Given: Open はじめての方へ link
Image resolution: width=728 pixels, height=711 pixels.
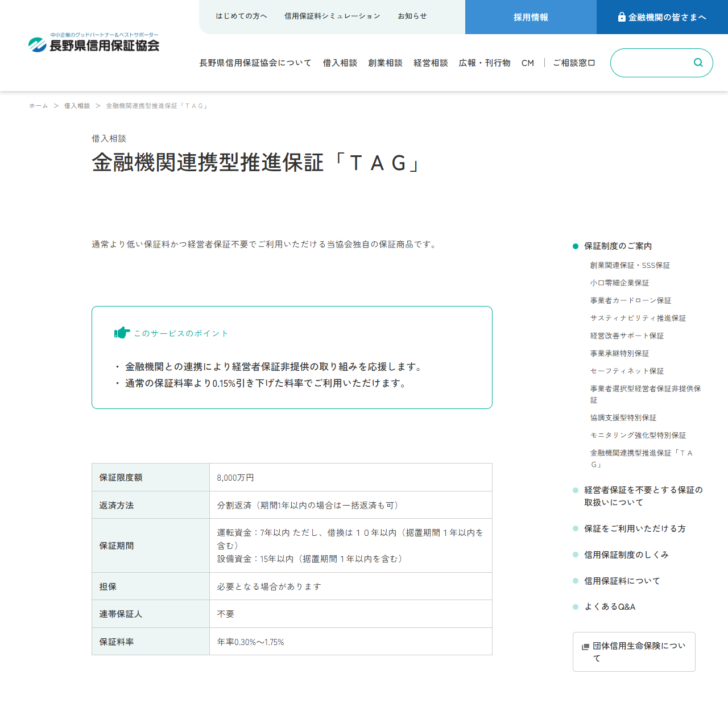Looking at the screenshot, I should (x=241, y=16).
